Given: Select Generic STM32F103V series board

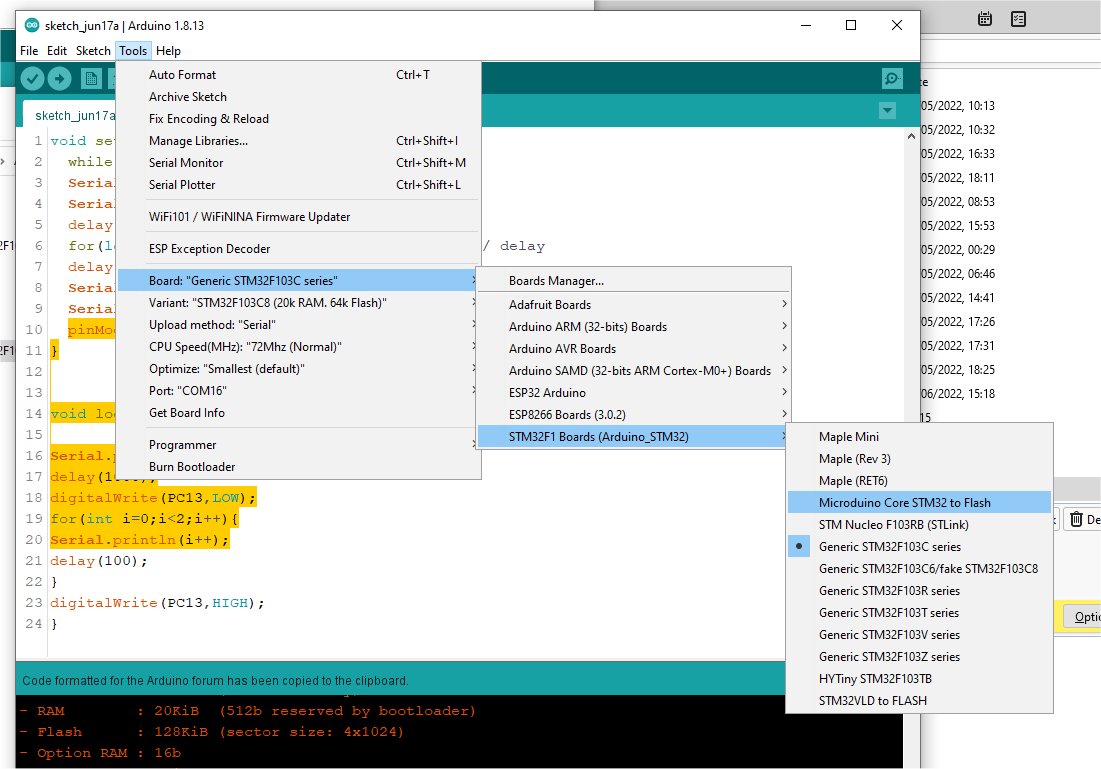Looking at the screenshot, I should [x=919, y=635].
